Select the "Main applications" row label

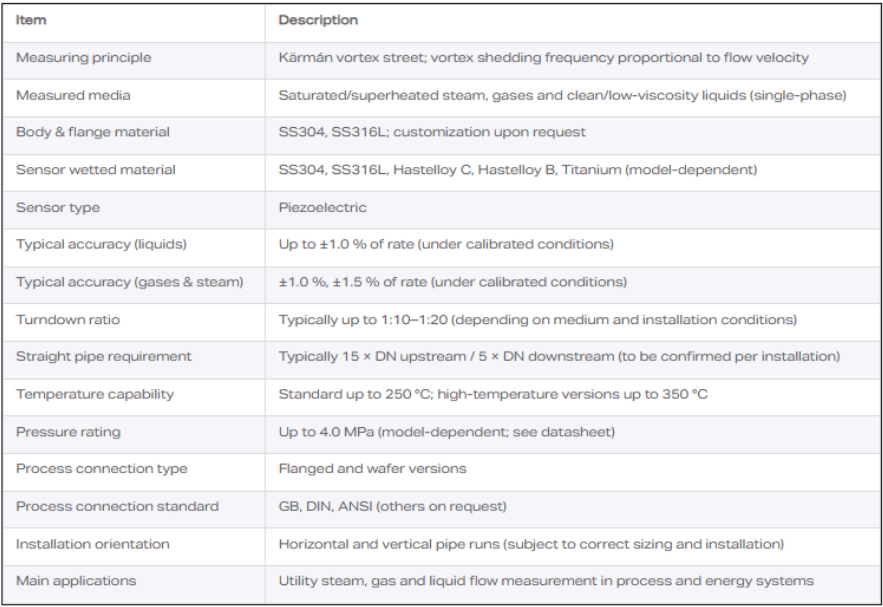click(x=76, y=581)
